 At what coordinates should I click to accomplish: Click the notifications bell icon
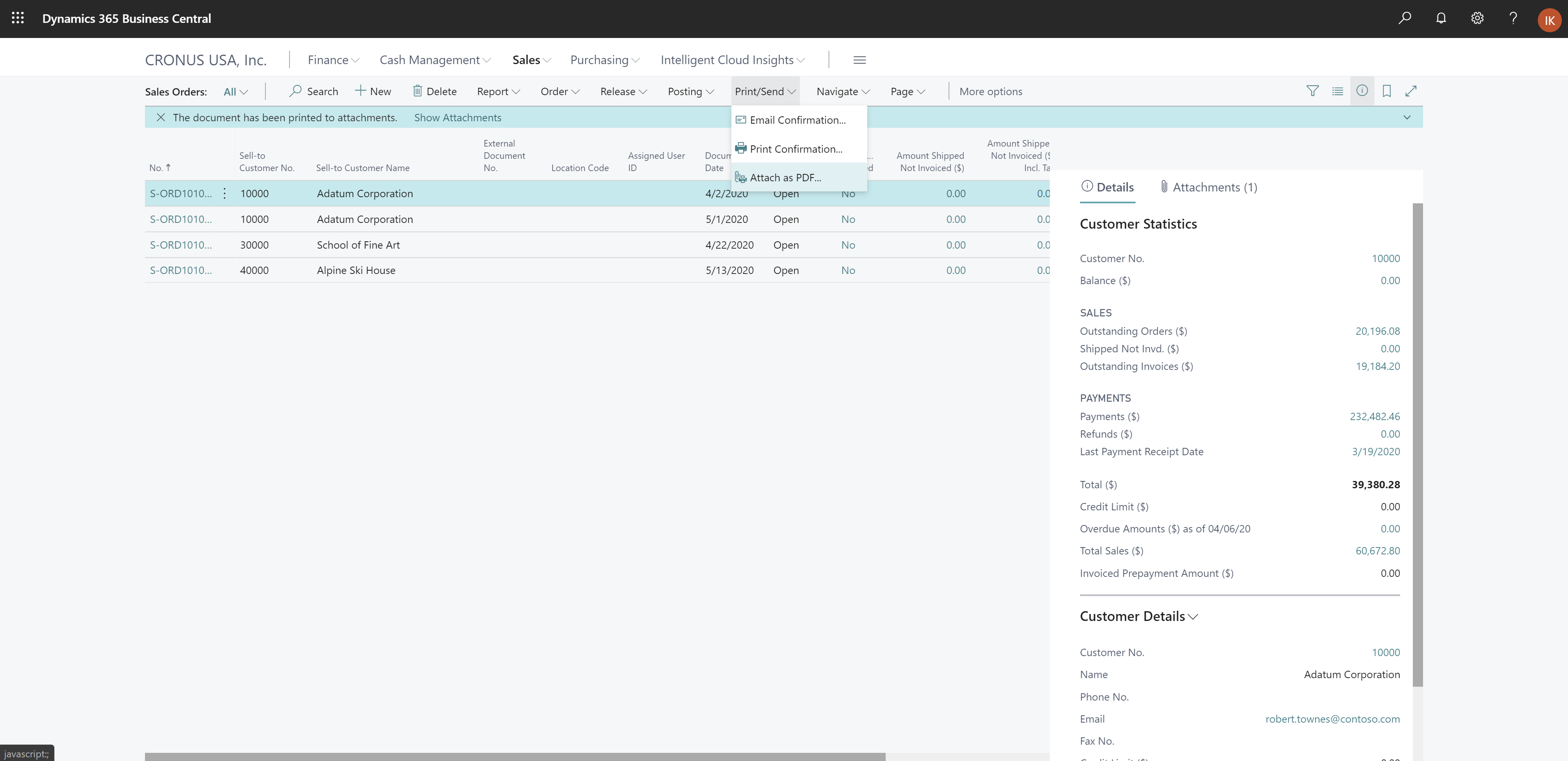[x=1441, y=18]
